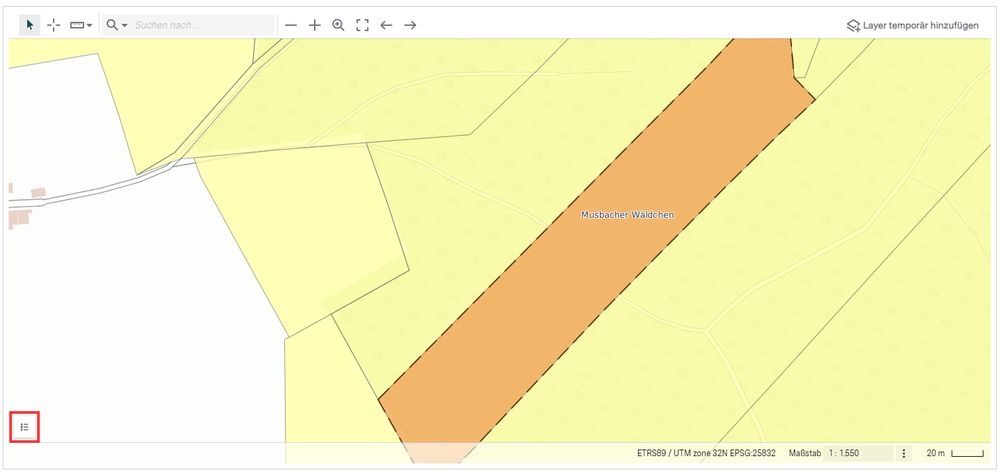Go forward to next map view
The height and width of the screenshot is (476, 1000).
click(x=410, y=24)
